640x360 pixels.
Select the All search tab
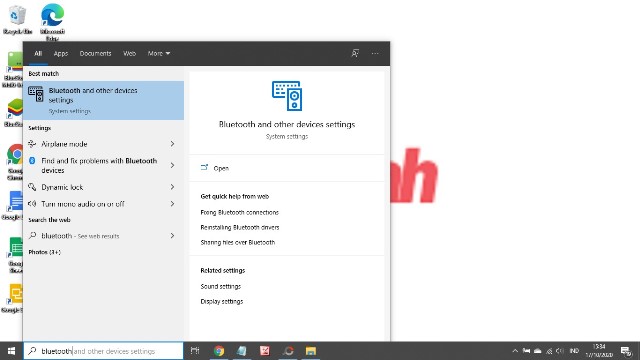point(38,53)
